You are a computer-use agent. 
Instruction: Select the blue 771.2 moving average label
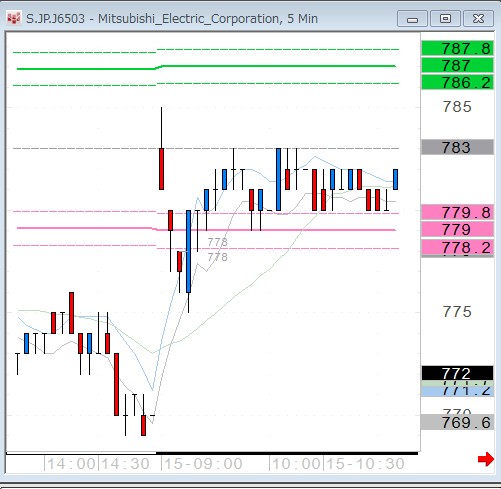457,391
